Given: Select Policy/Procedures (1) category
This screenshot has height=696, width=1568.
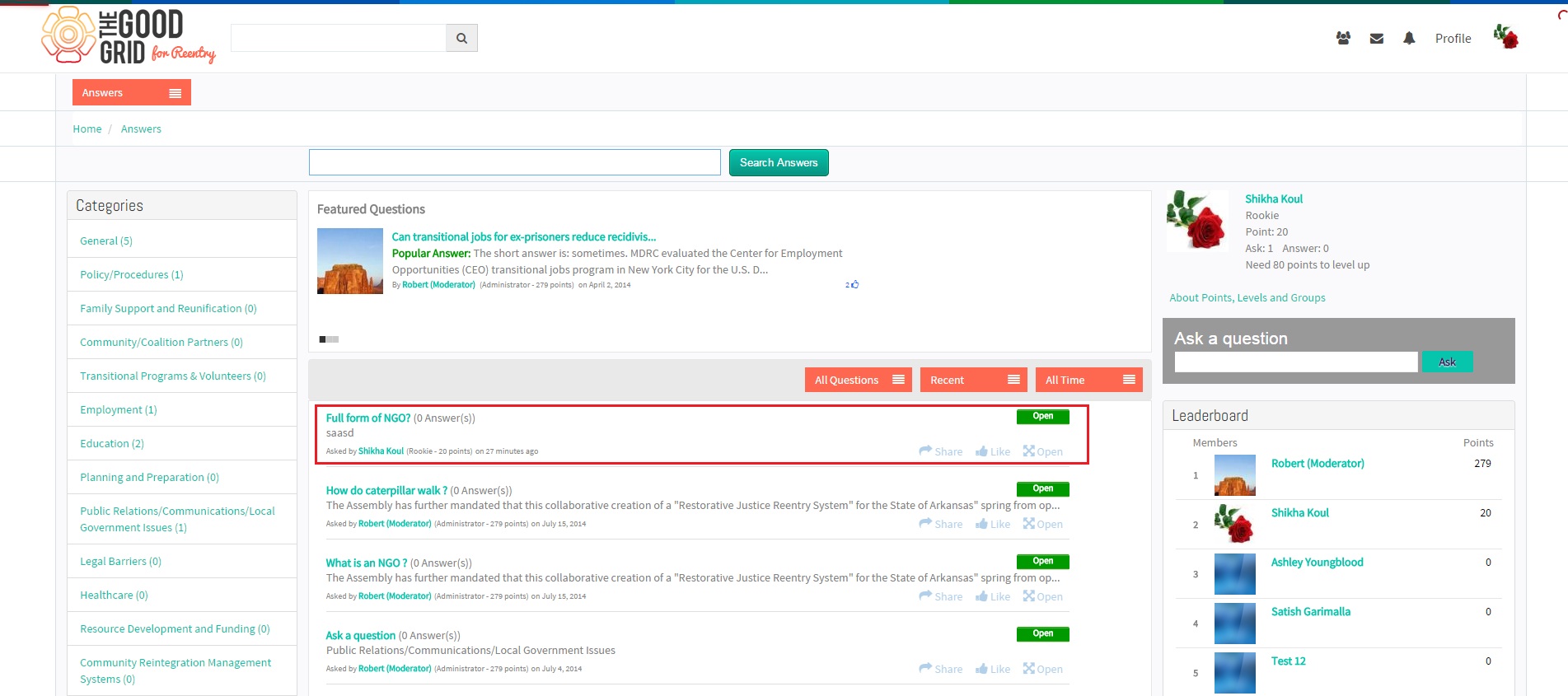Looking at the screenshot, I should point(132,275).
